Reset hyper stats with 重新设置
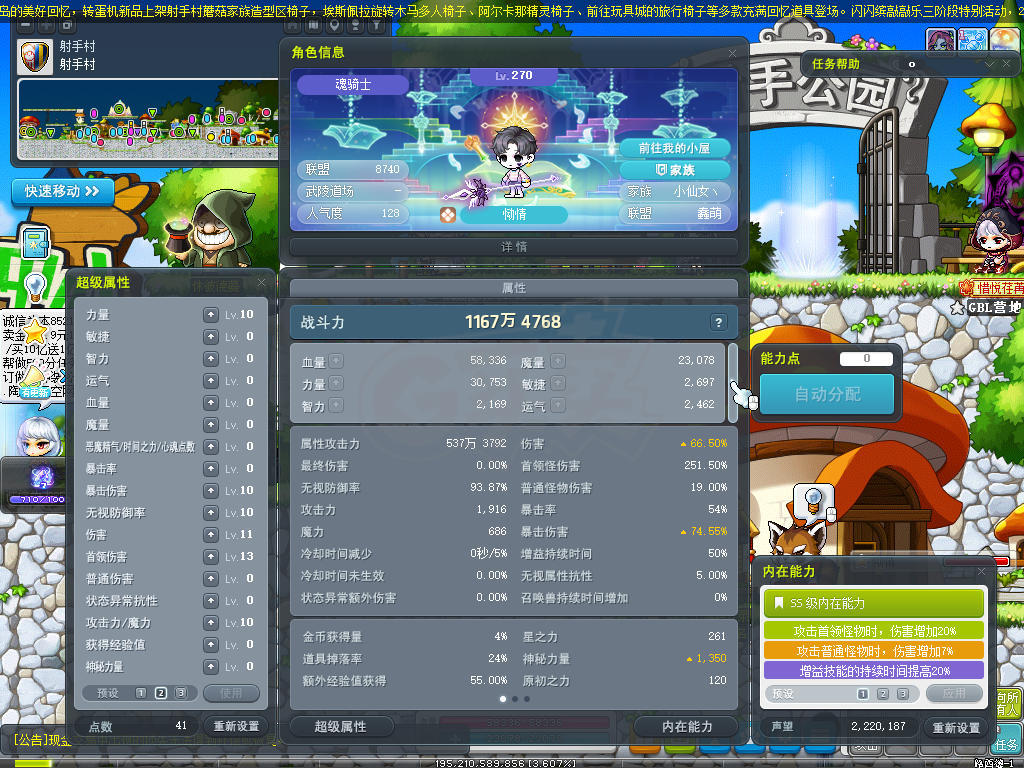 click(x=236, y=726)
